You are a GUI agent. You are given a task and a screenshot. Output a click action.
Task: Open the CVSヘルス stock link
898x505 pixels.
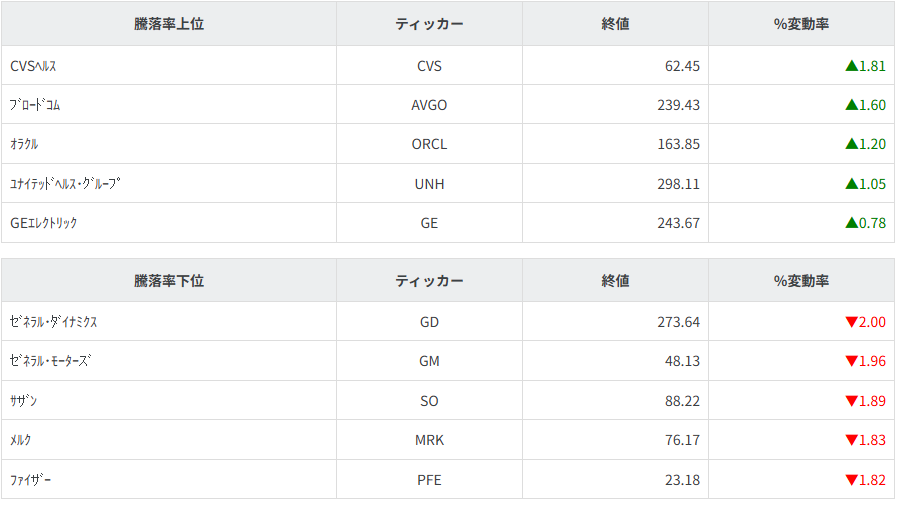[x=33, y=66]
